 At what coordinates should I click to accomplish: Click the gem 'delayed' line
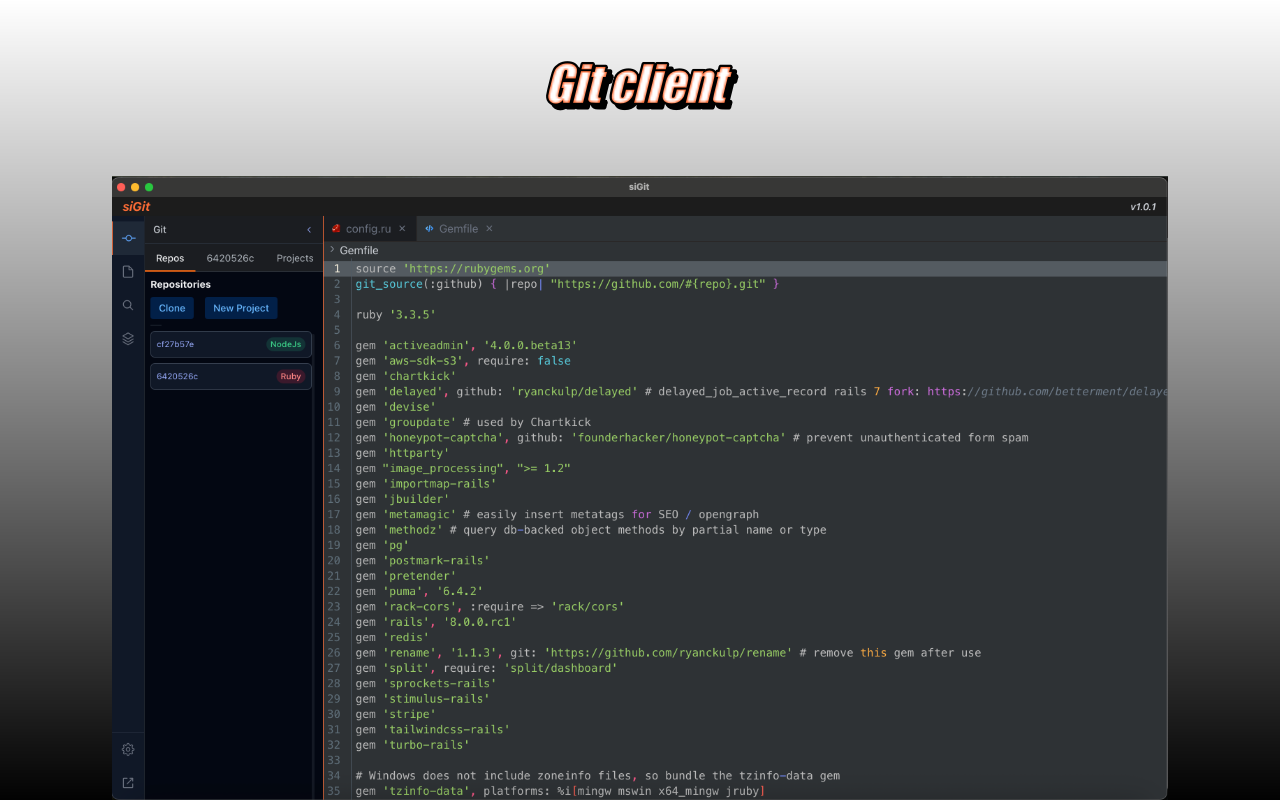coord(760,392)
